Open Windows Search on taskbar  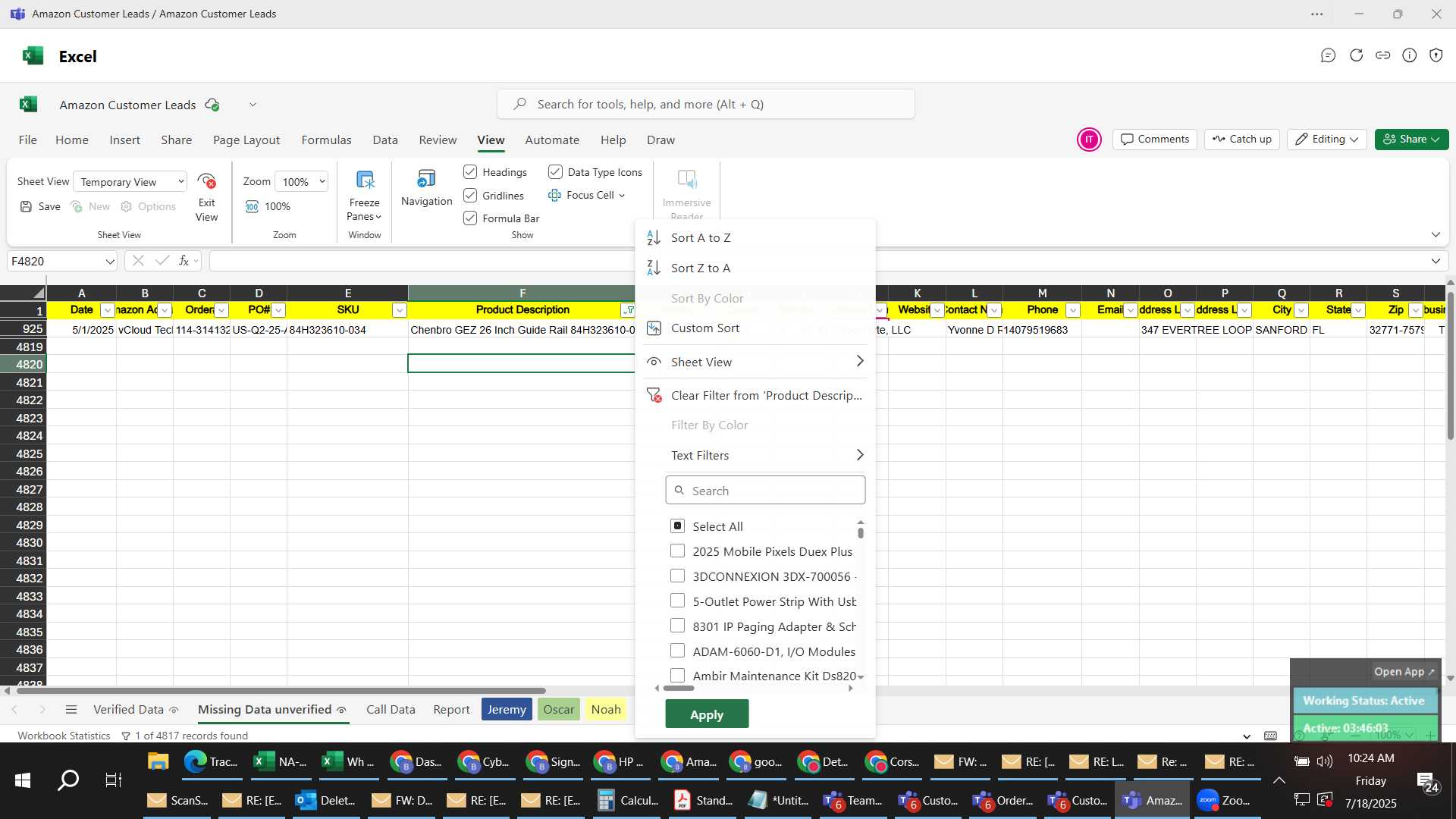point(68,780)
